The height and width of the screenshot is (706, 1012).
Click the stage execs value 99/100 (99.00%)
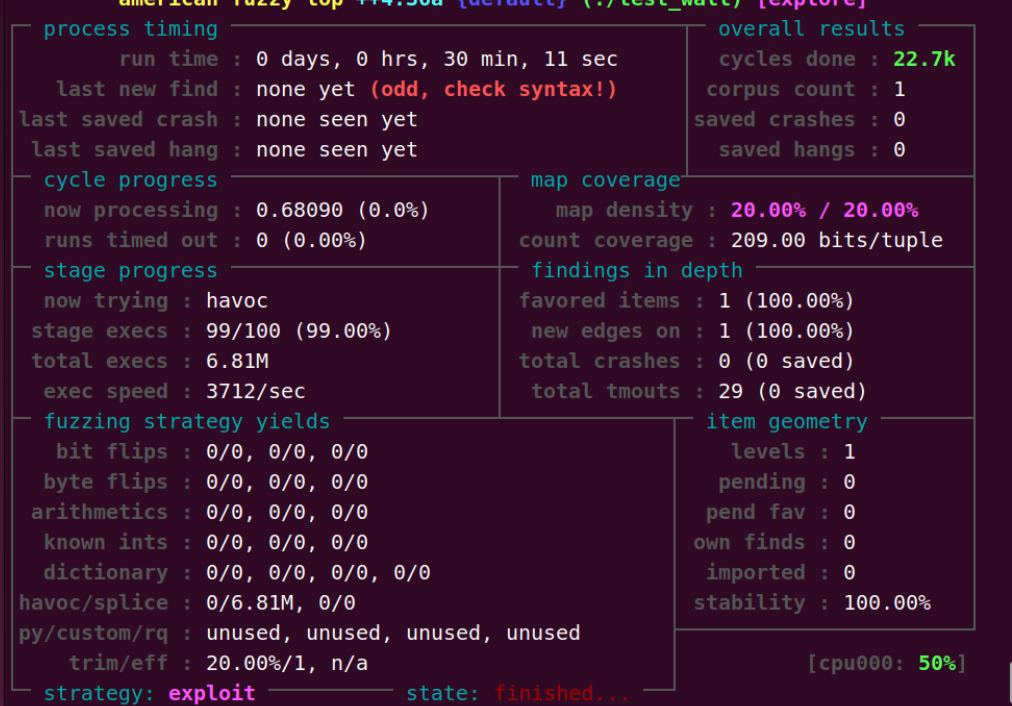tap(299, 331)
